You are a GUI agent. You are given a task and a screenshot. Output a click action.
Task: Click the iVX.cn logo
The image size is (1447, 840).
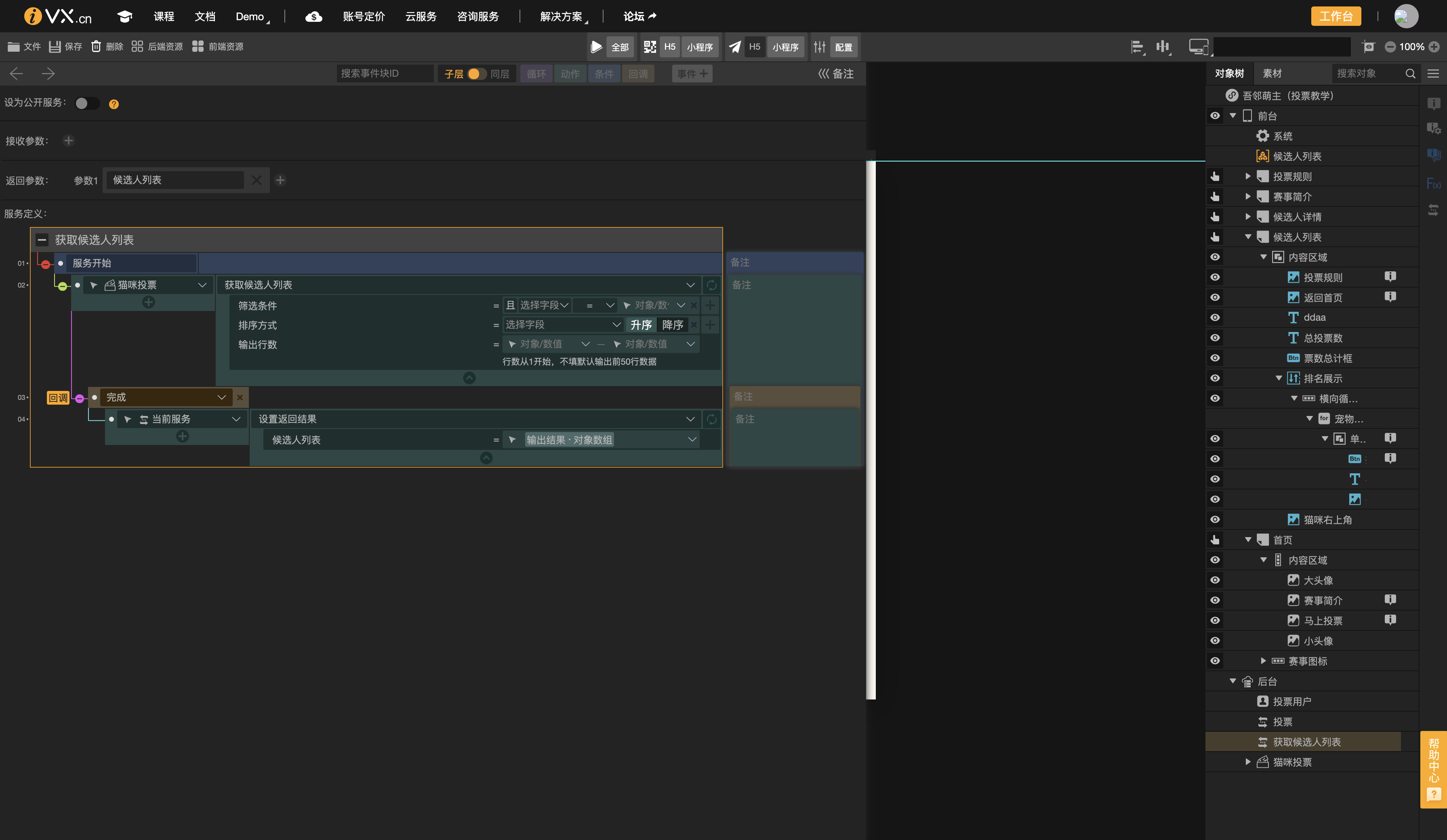click(57, 16)
